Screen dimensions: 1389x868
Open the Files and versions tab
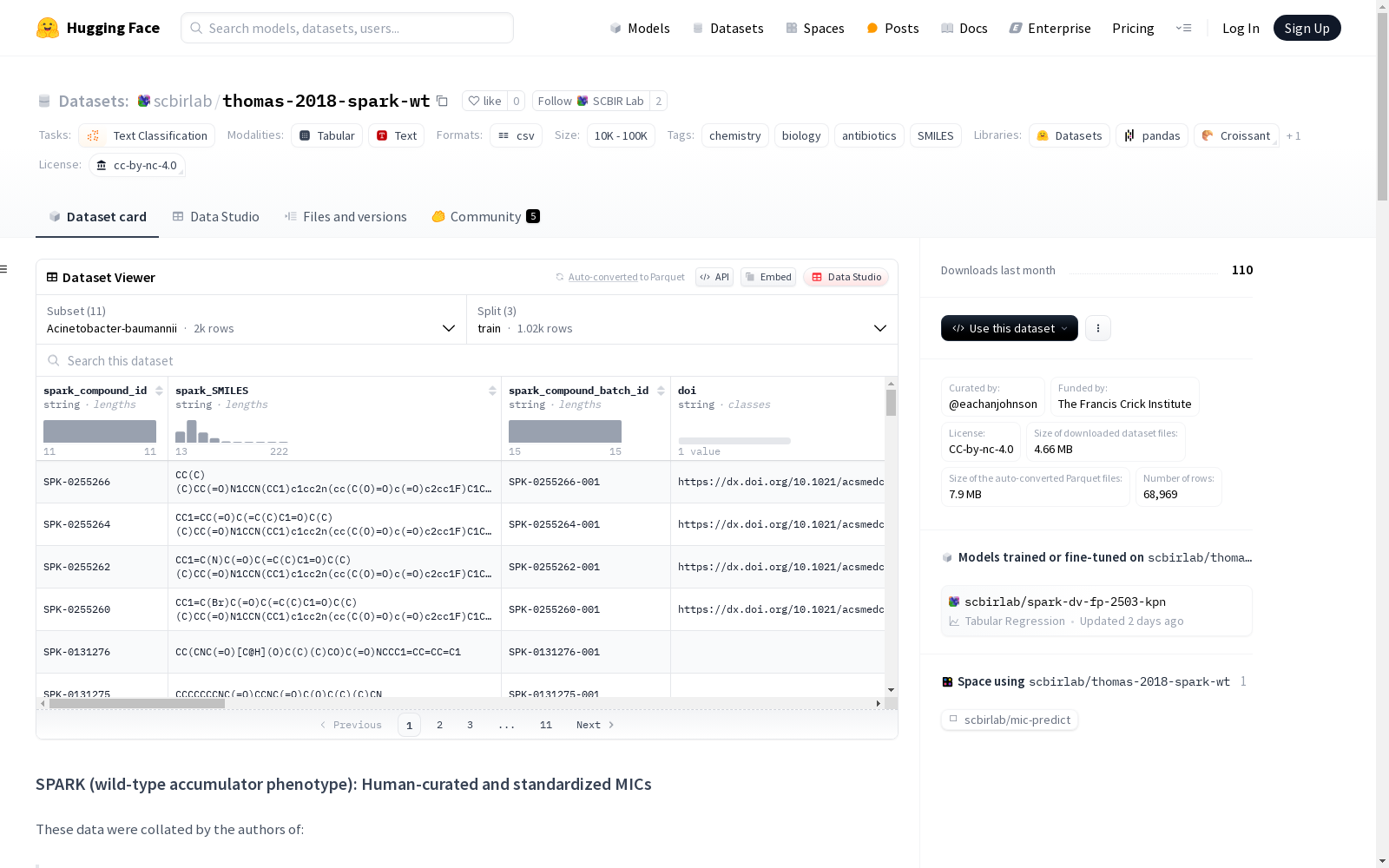tap(346, 217)
